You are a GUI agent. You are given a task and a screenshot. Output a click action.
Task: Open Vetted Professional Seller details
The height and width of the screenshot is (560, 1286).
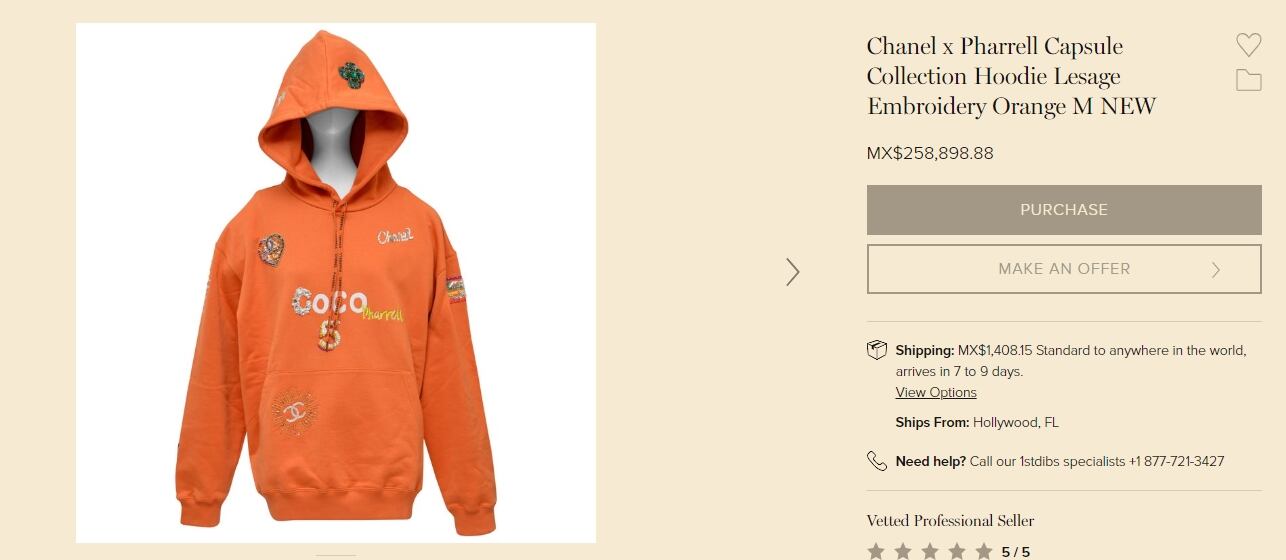click(950, 520)
